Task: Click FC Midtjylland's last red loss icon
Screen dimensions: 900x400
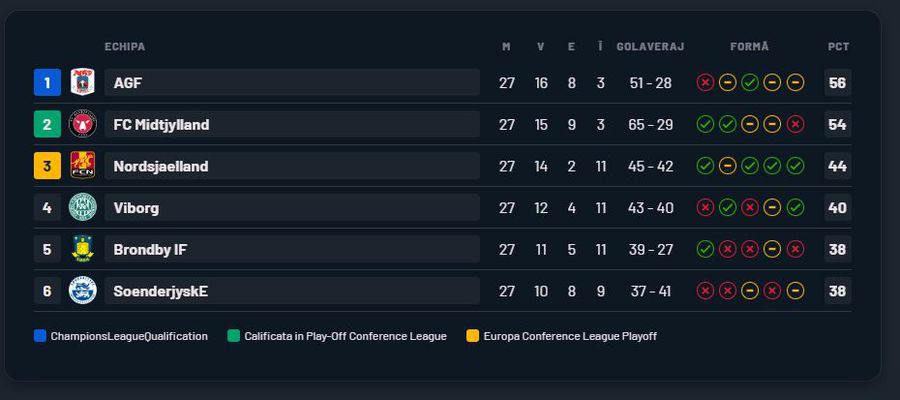Action: point(795,125)
